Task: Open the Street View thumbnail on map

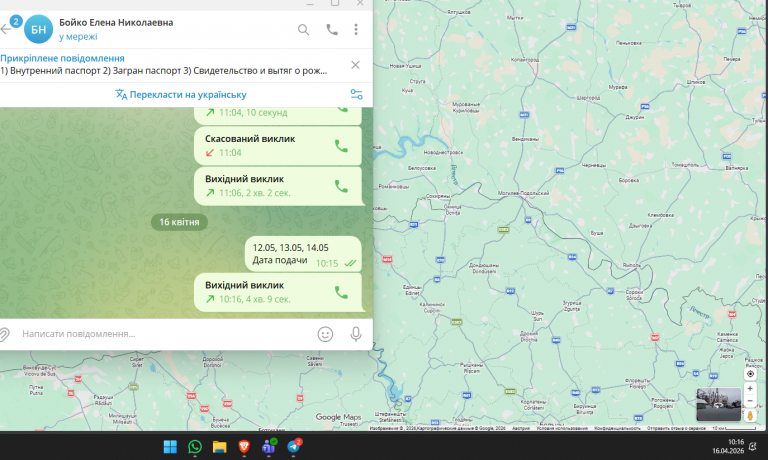Action: 719,405
